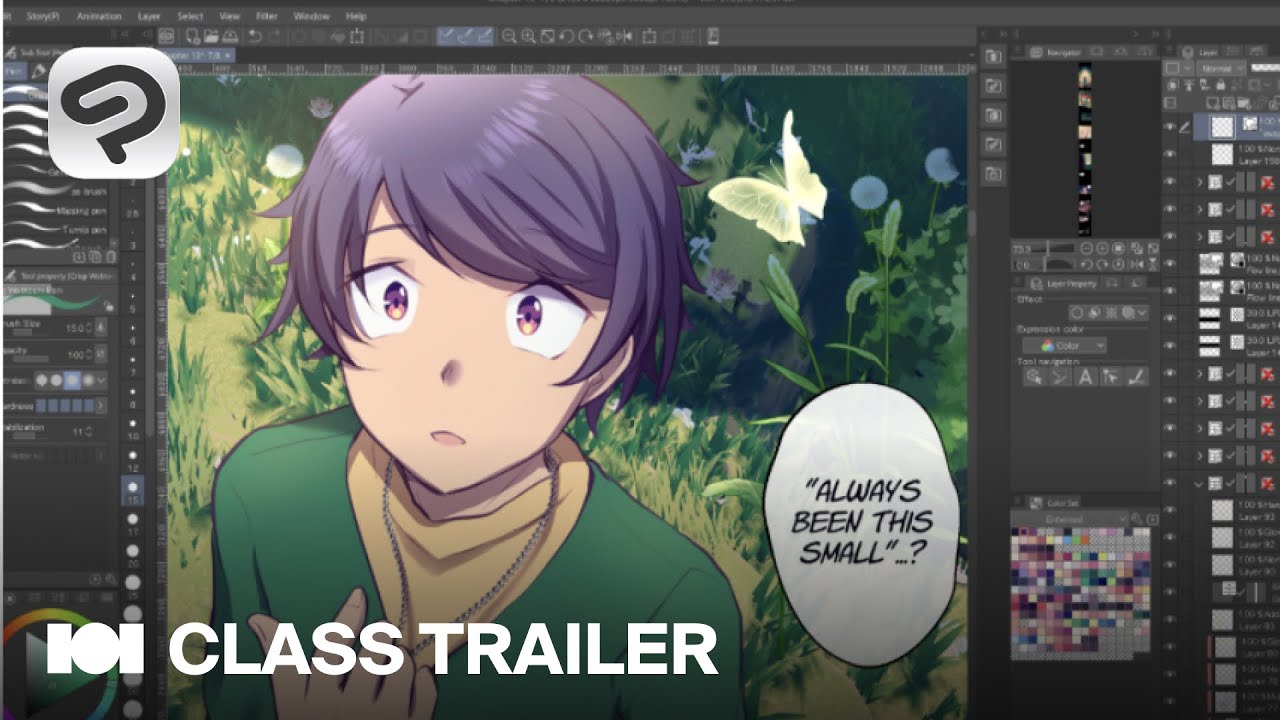This screenshot has width=1280, height=720.
Task: Open the Animation menu
Action: tap(99, 16)
